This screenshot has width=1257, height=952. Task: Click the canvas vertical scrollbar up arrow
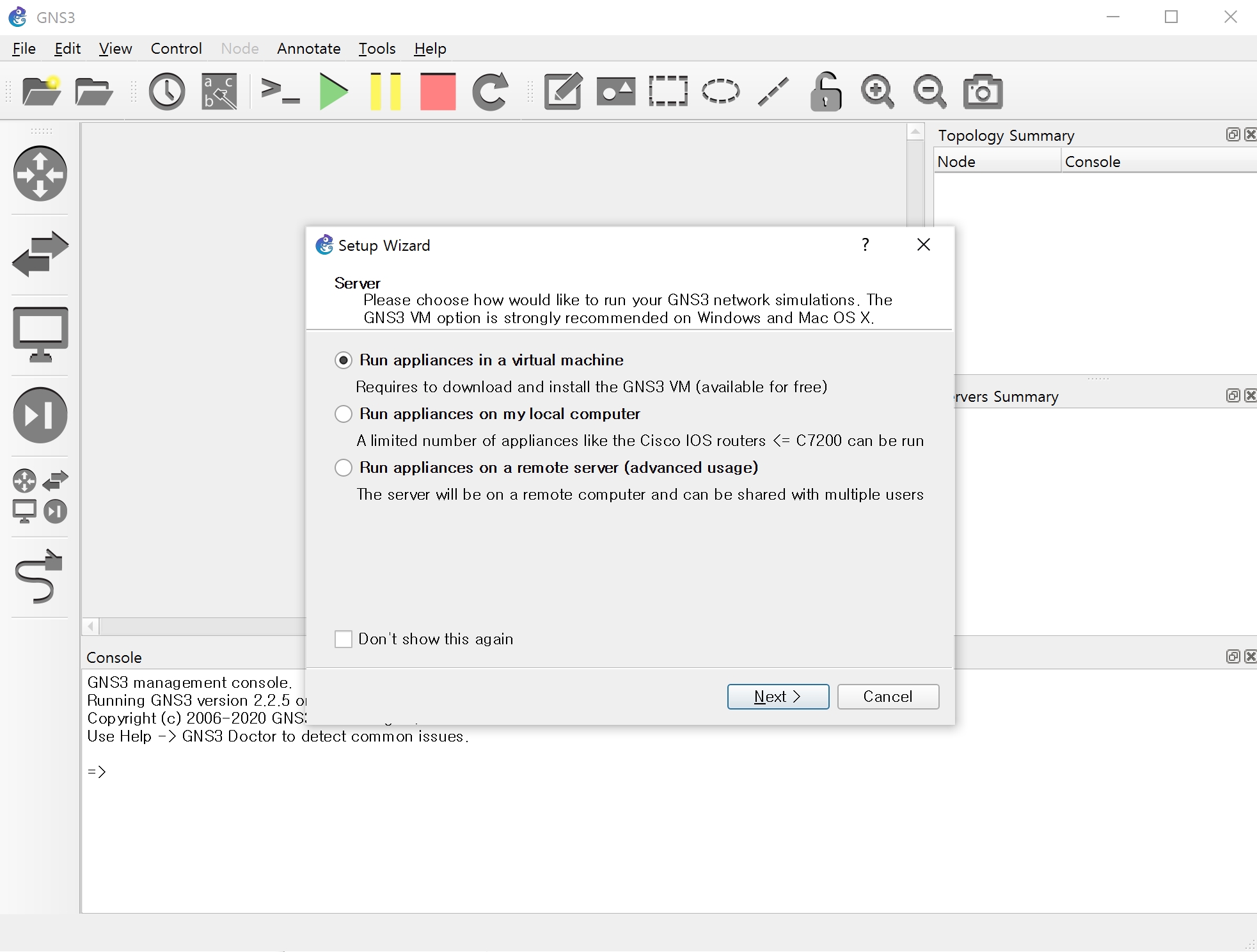pos(915,132)
